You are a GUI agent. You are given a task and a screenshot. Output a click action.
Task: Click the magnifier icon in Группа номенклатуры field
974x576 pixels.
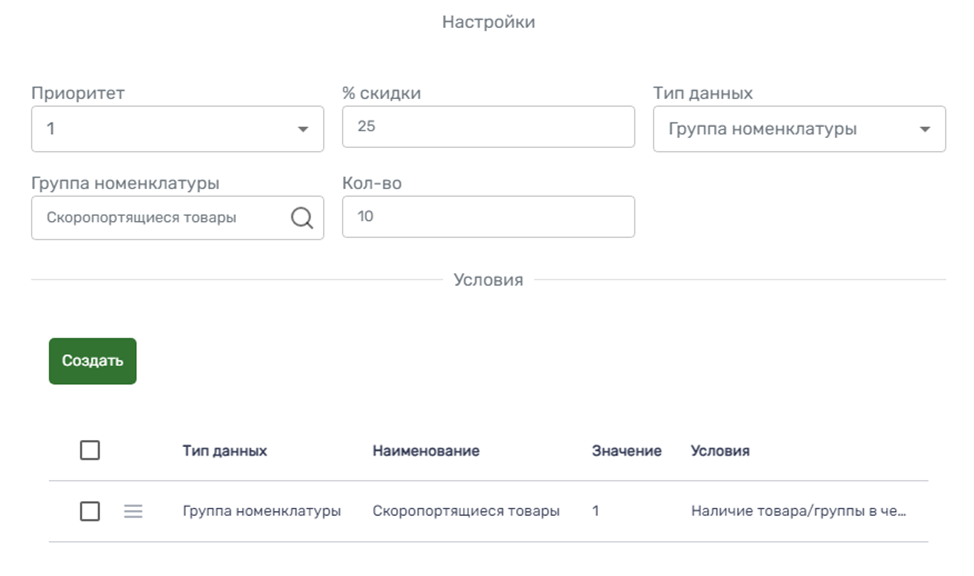coord(302,218)
